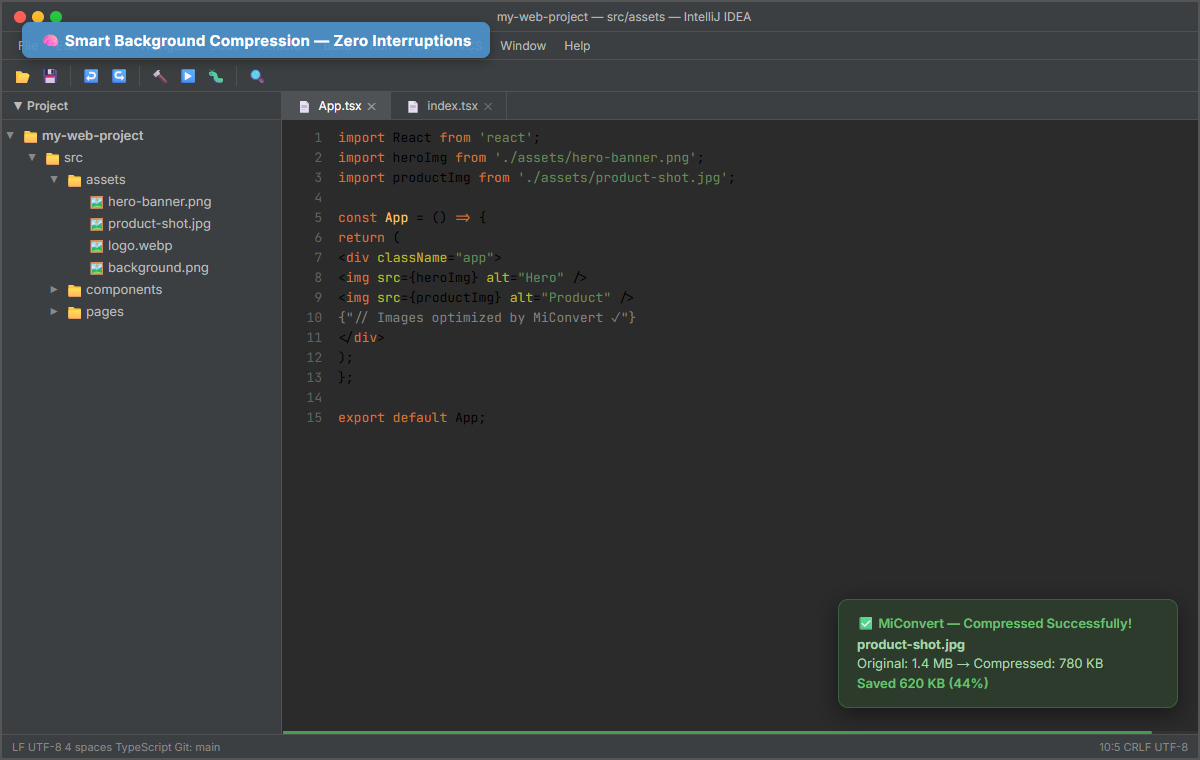Collapse the Project panel header triangle

tap(17, 106)
